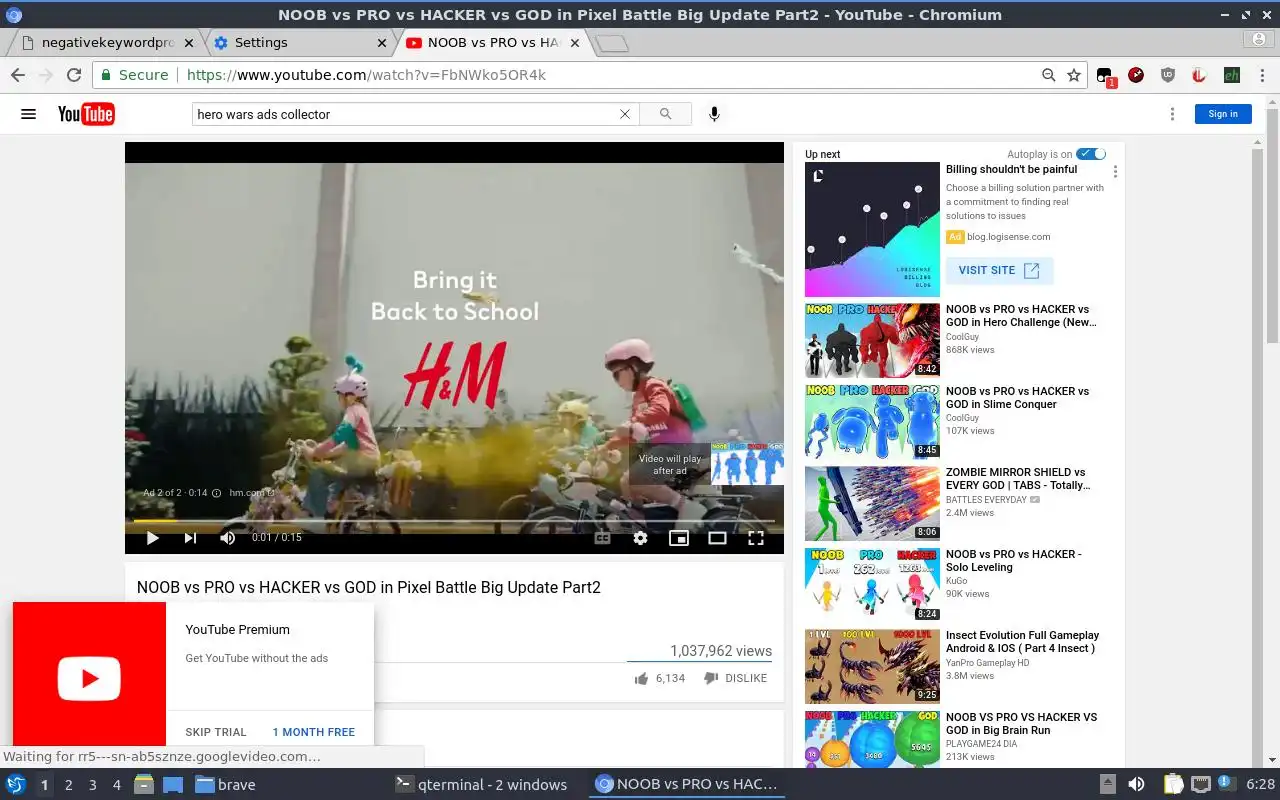Close the Settings tab

tap(382, 43)
